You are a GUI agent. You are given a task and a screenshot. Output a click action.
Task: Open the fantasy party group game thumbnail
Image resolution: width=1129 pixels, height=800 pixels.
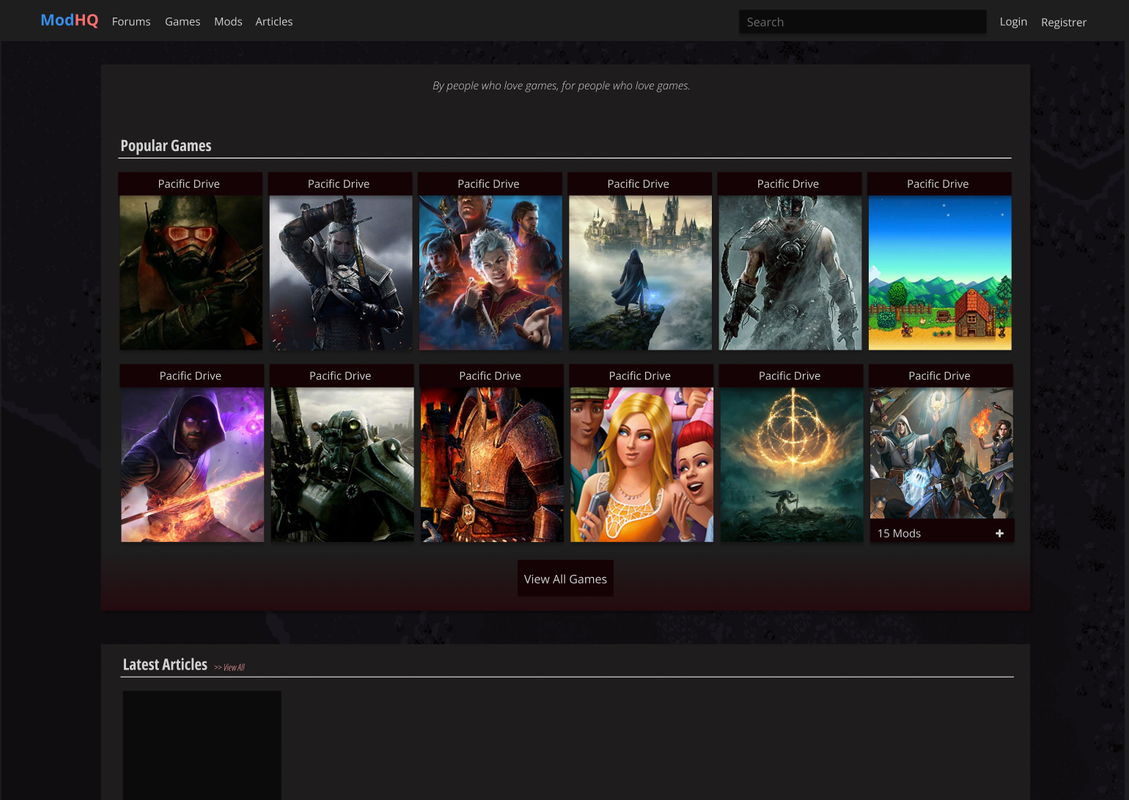coord(490,272)
